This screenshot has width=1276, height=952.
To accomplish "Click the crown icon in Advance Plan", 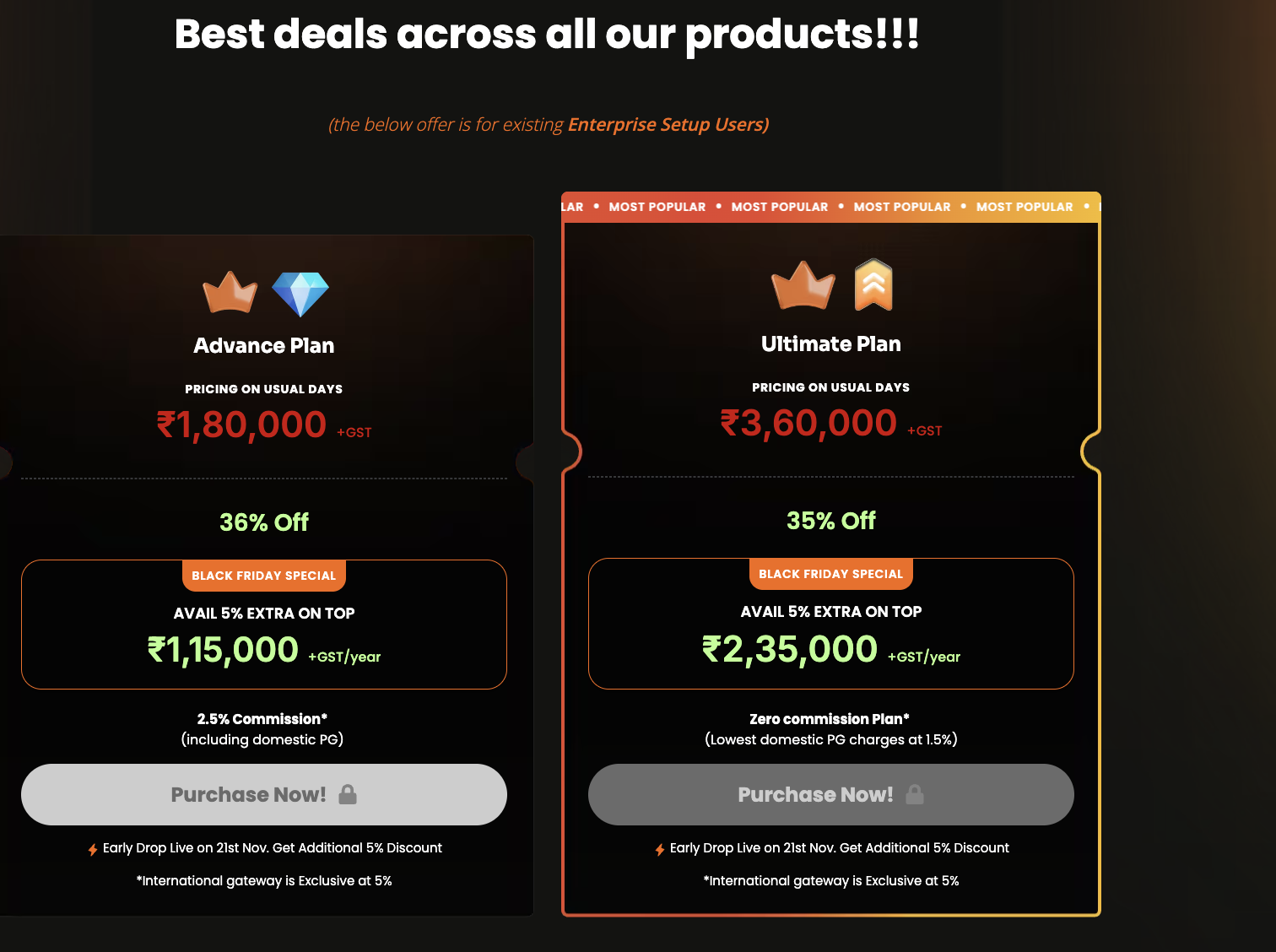I will 230,293.
